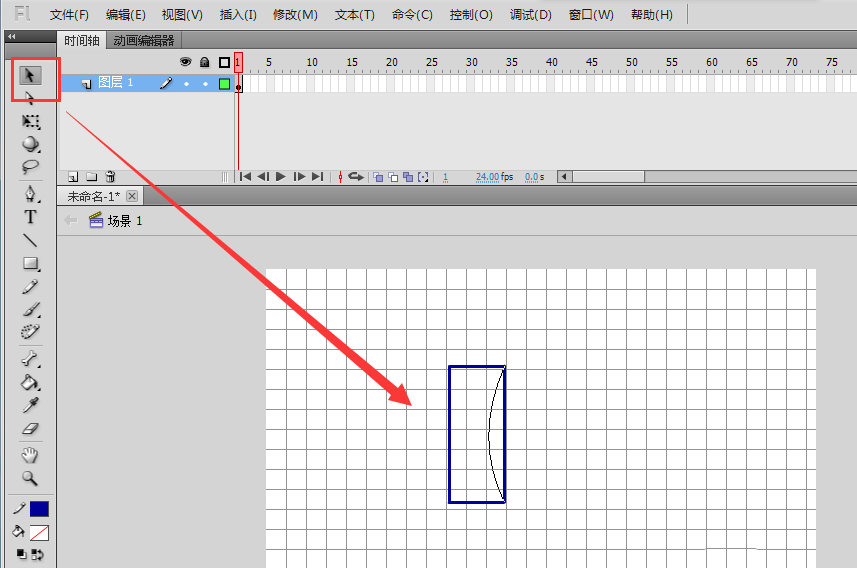This screenshot has height=568, width=857.
Task: Select the 未命名-1* document tab
Action: pos(93,196)
